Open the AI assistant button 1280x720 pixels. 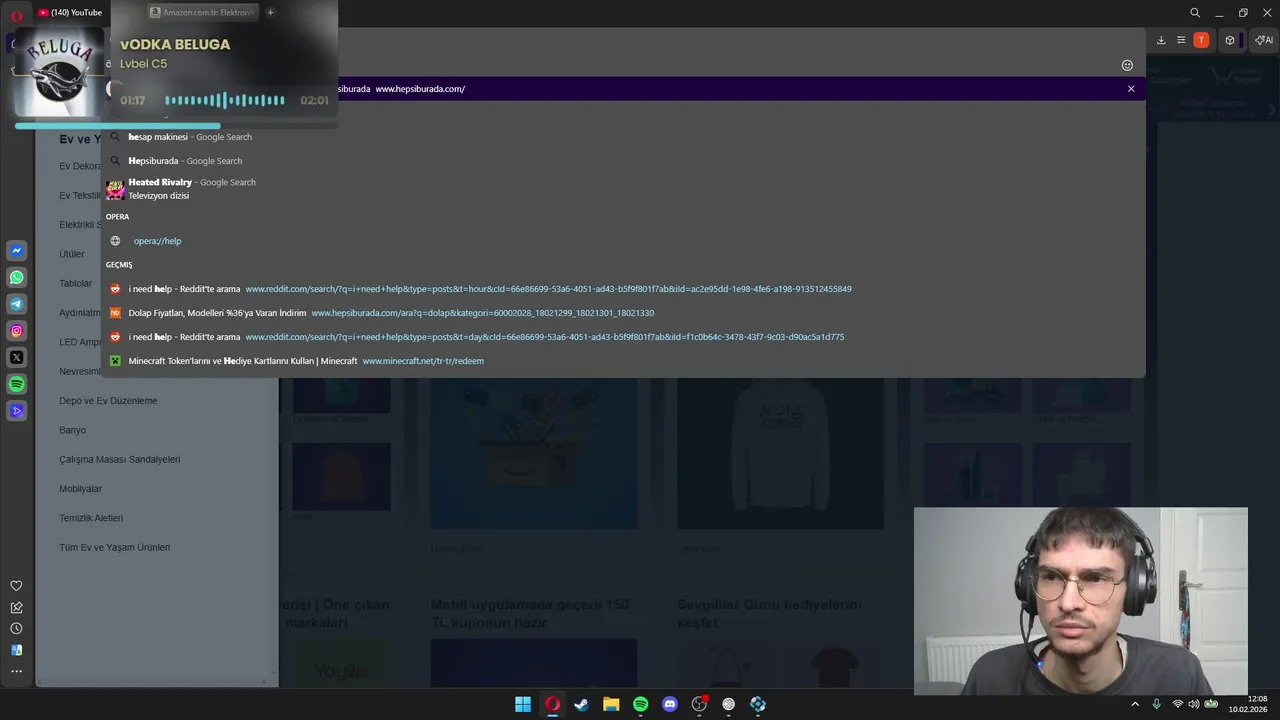1264,40
